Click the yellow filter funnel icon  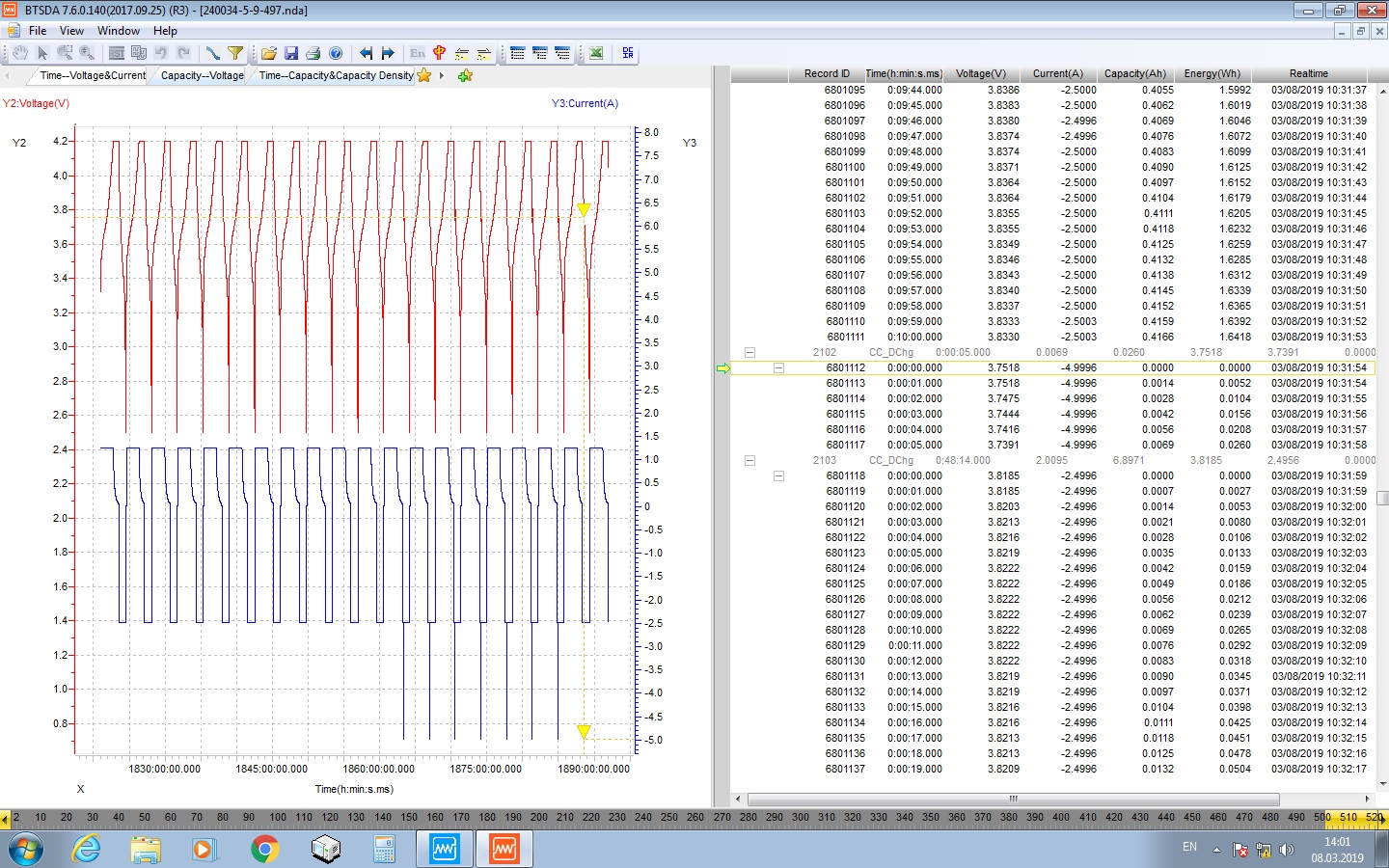click(x=235, y=53)
